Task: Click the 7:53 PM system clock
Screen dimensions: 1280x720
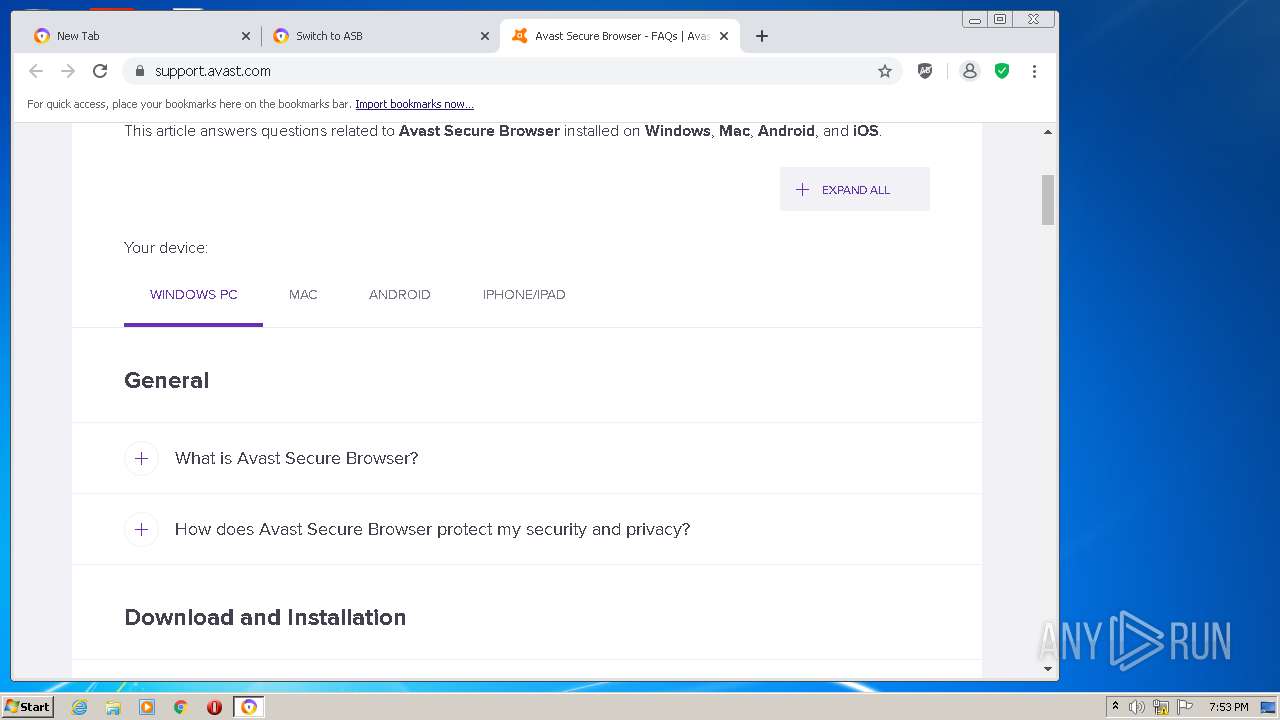Action: [1228, 707]
